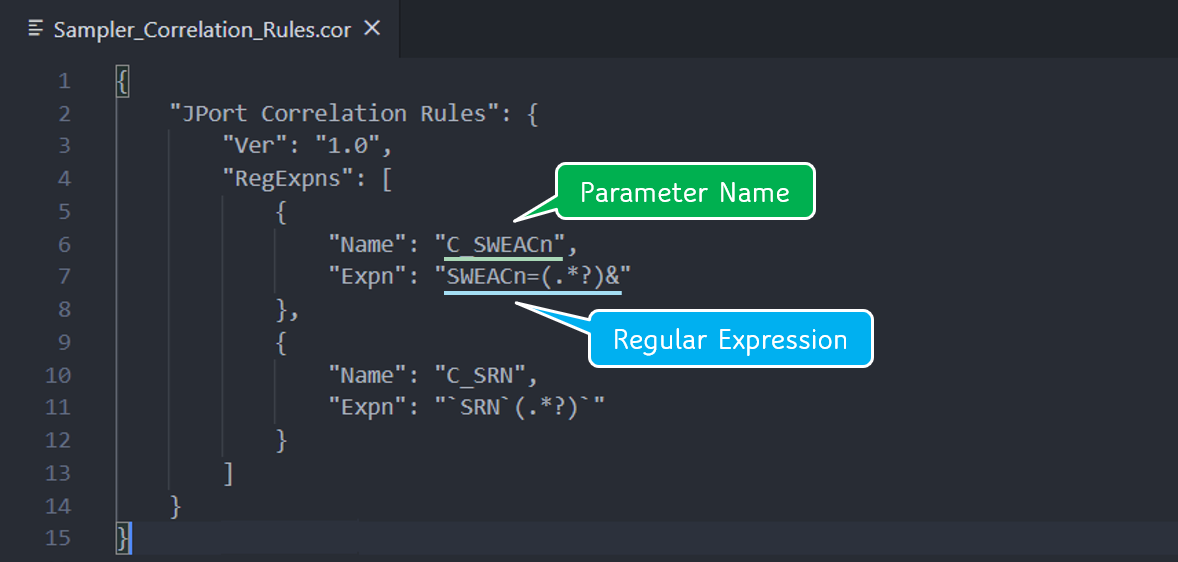Click line number 1 in the gutter
Screen dimensions: 1178x562
coord(64,81)
